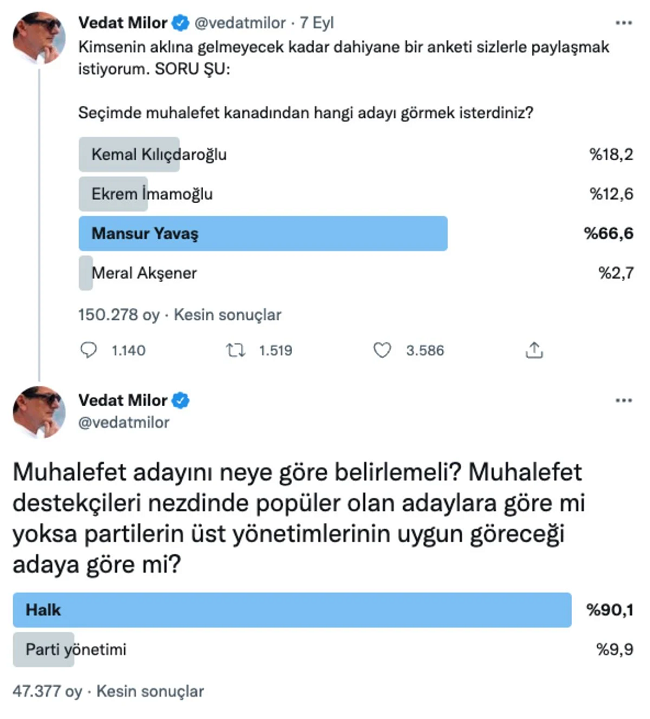Open the first tweet's three-dot menu
Viewport: 650px width, 719px height.
point(623,22)
